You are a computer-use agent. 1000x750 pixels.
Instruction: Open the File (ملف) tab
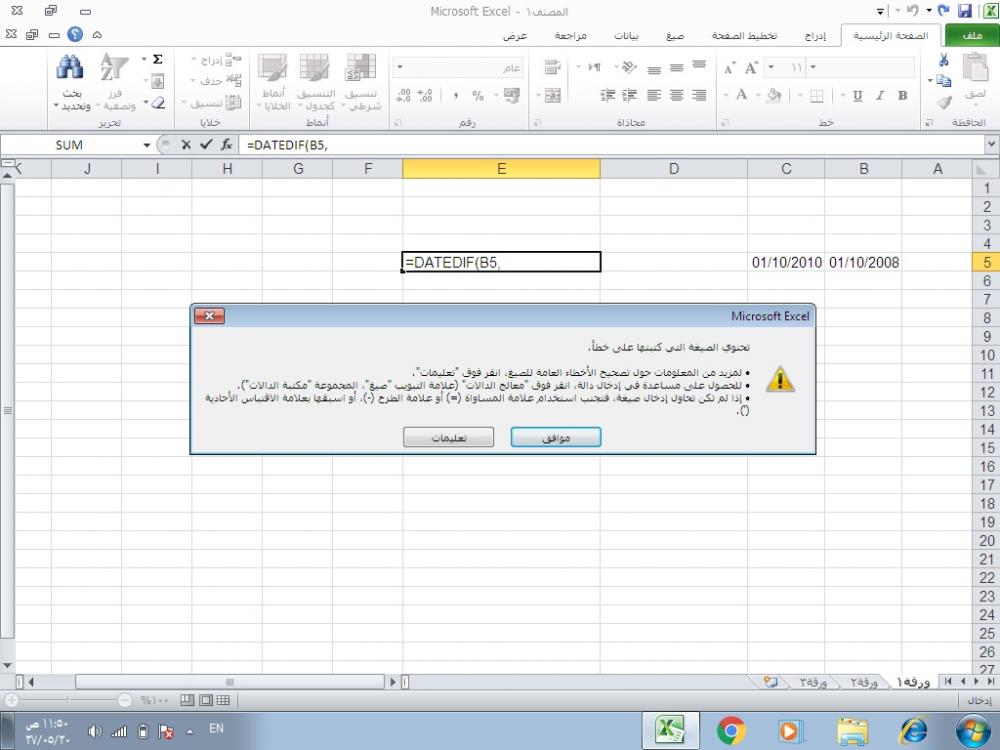972,36
